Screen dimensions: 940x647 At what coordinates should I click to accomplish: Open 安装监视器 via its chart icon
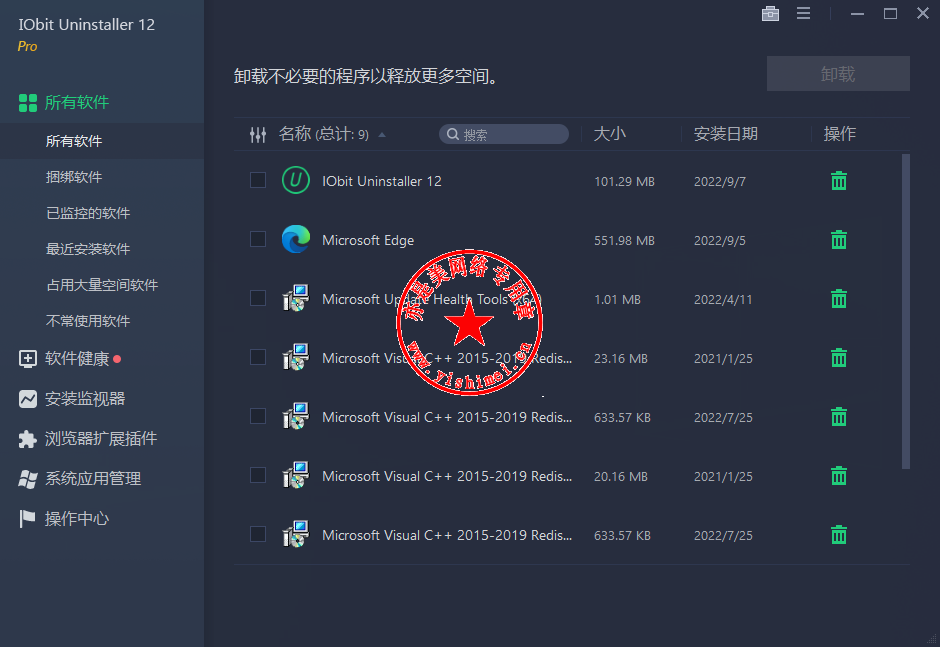click(x=28, y=399)
